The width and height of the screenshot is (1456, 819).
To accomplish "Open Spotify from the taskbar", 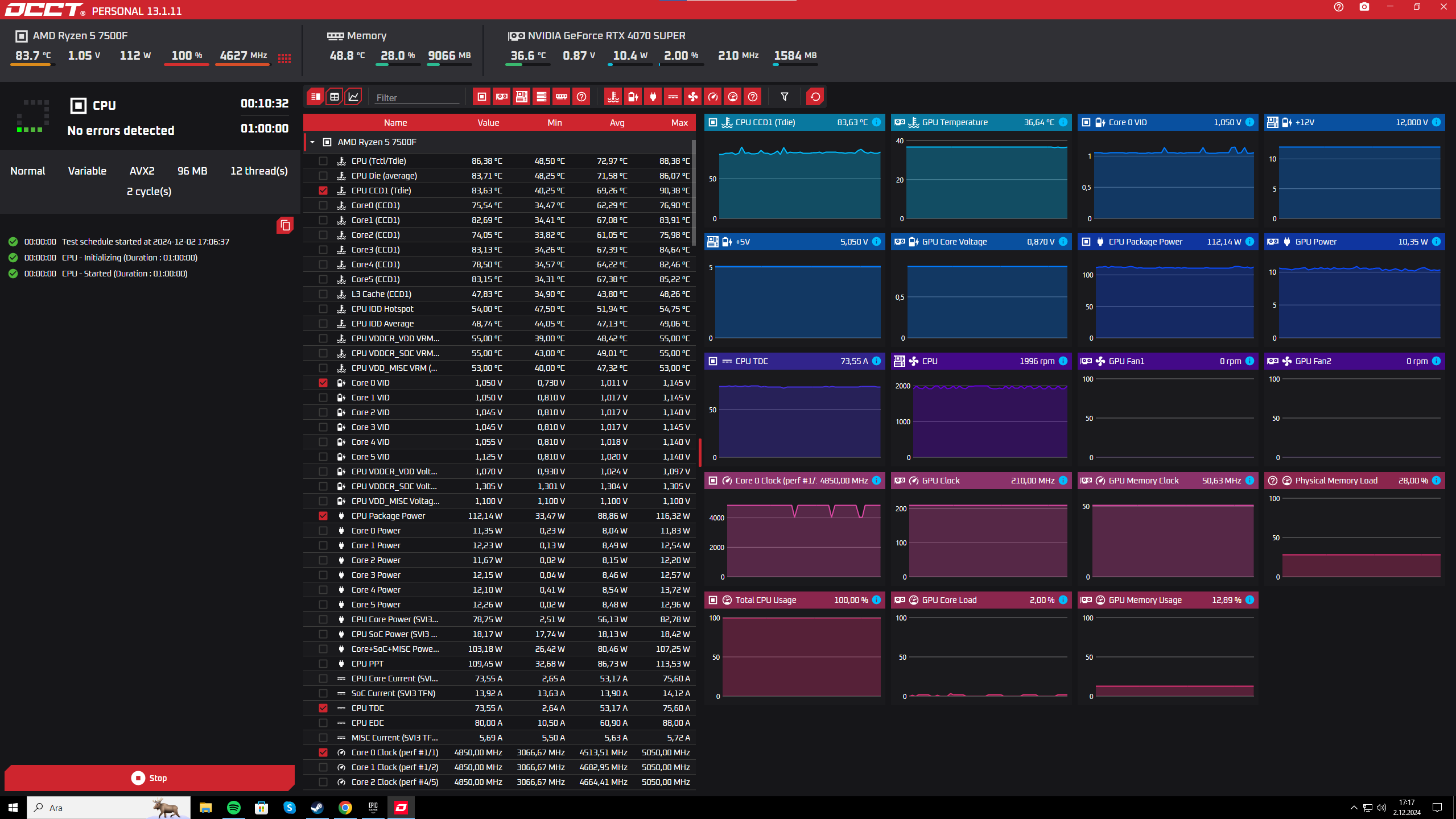I will click(233, 808).
